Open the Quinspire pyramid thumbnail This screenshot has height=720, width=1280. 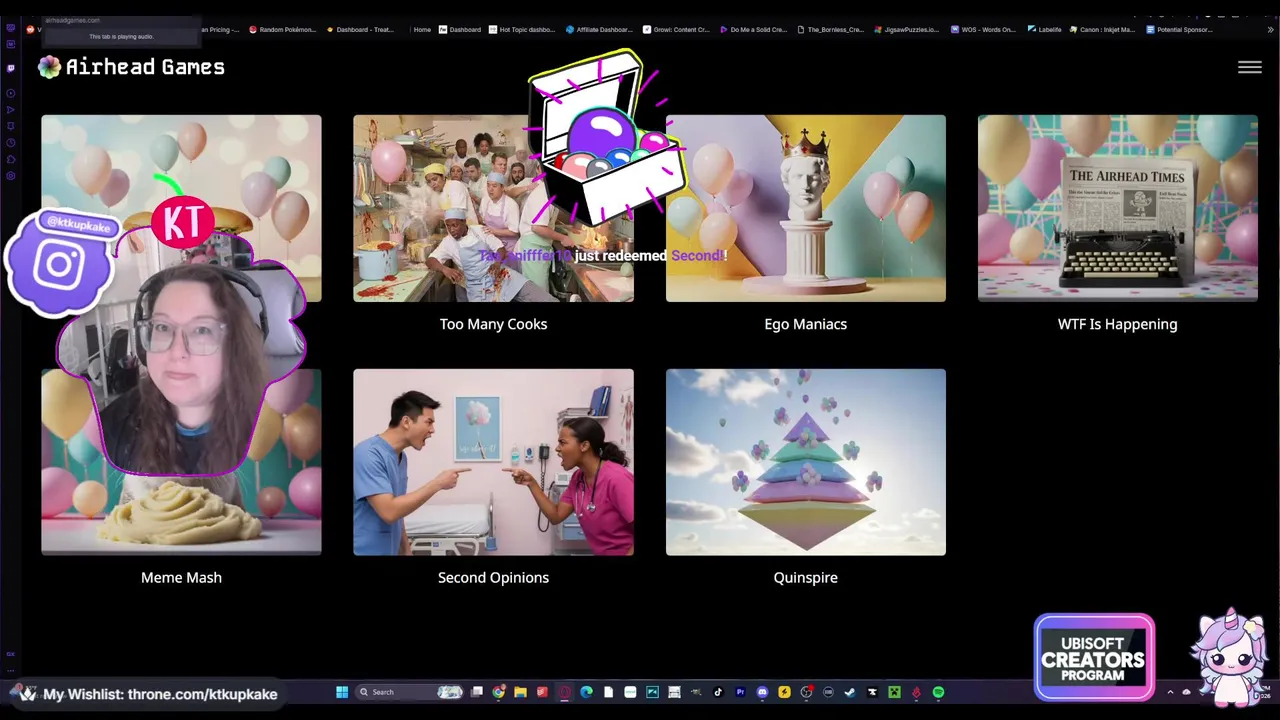(805, 462)
